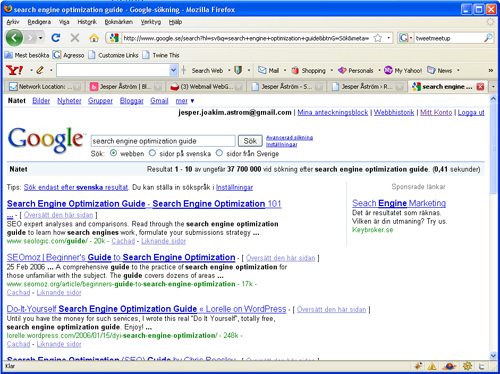Screen dimensions: 500x374
Task: Click the Yahoo toolbar search field
Action: tap(113, 70)
